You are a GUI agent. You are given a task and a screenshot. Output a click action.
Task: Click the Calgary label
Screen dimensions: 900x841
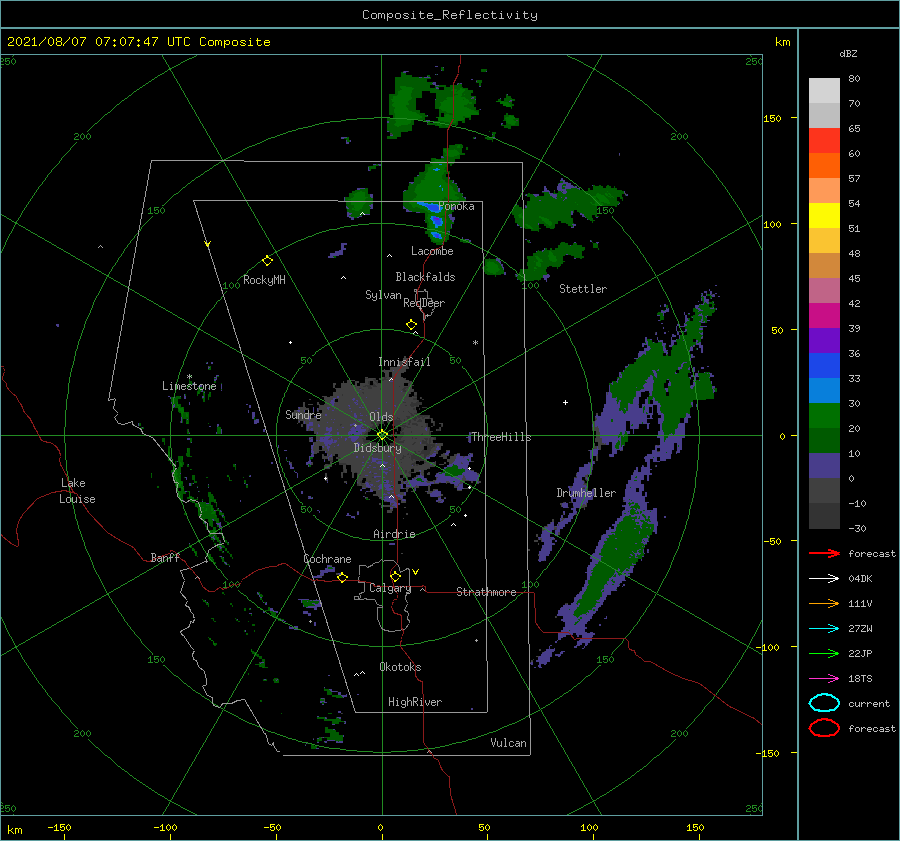click(390, 588)
